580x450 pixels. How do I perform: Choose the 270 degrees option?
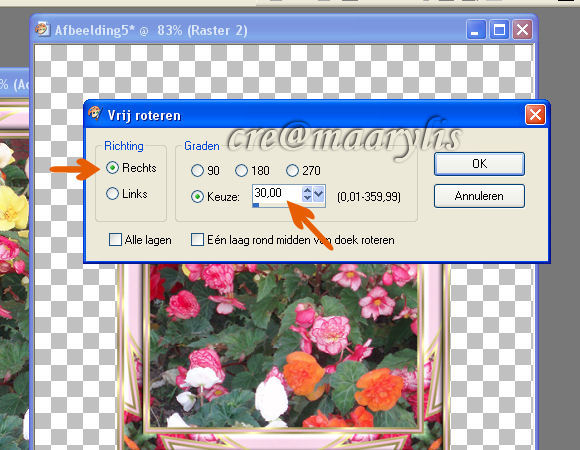point(292,170)
